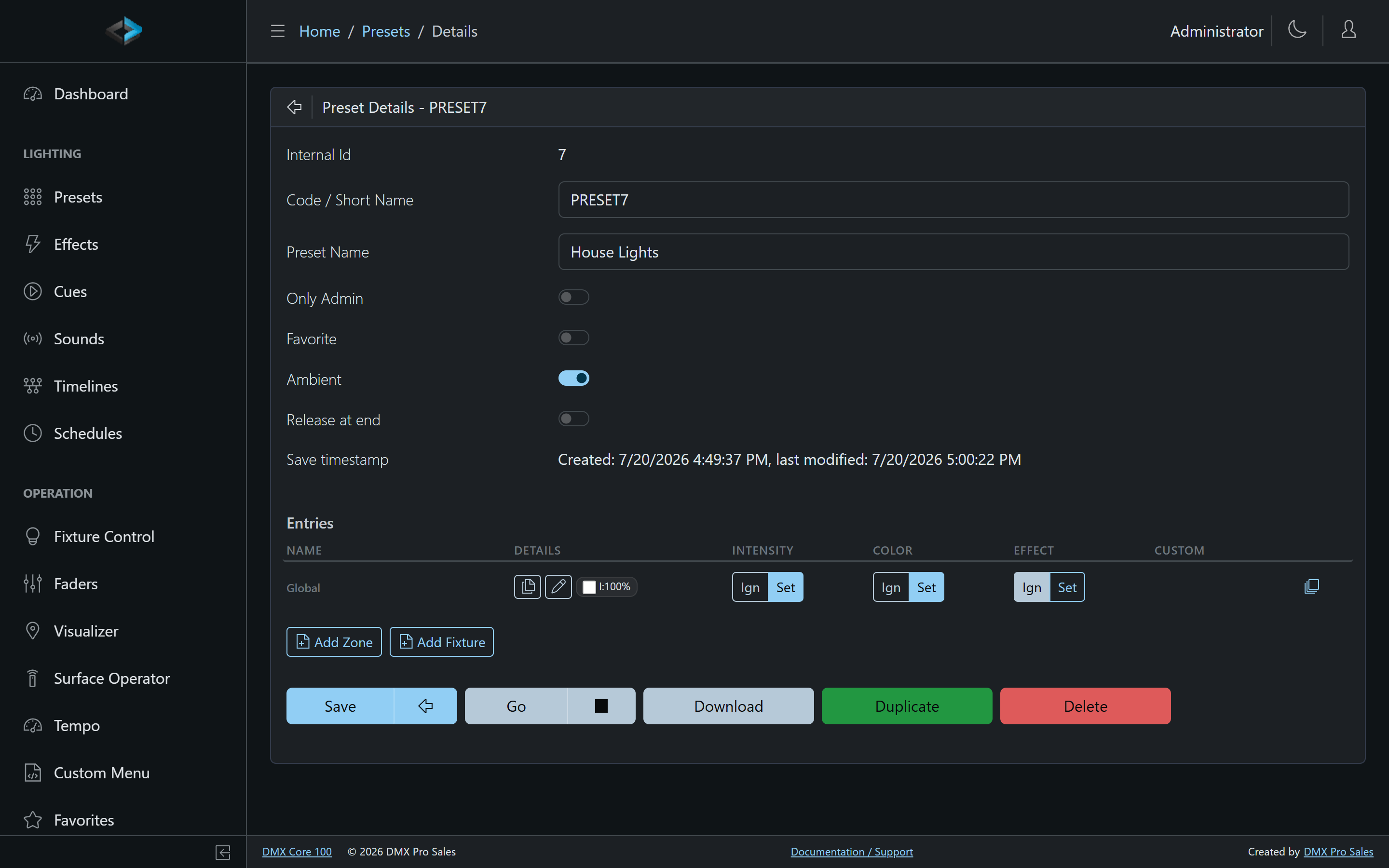Click the red Delete button

pos(1085,706)
